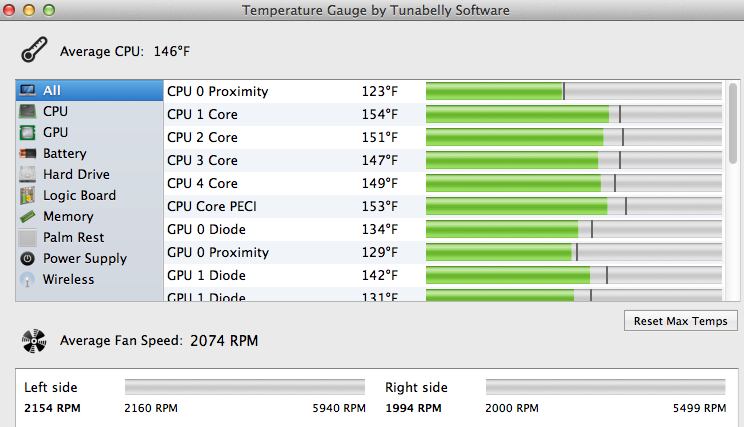The image size is (744, 427).
Task: Click the 2160 RPM minimum label
Action: [151, 408]
